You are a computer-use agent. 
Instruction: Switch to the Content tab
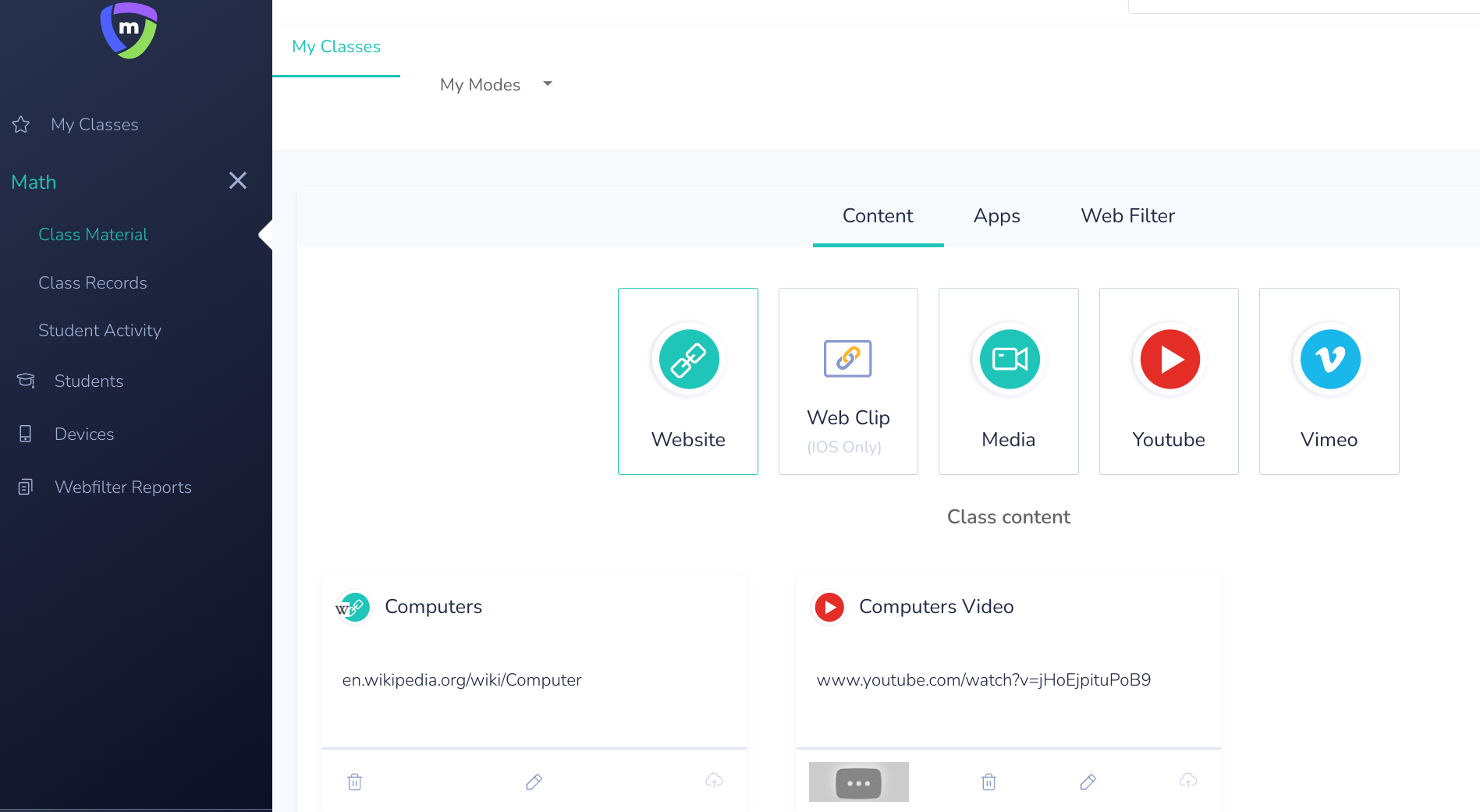tap(878, 216)
